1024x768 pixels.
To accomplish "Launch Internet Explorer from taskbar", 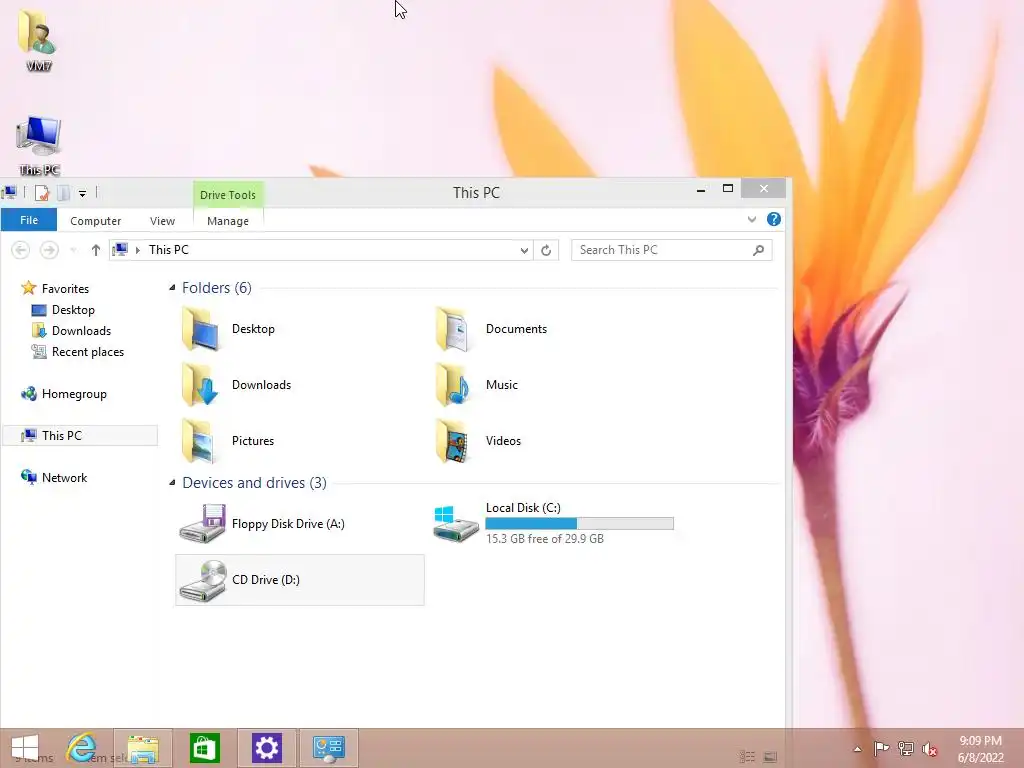I will pyautogui.click(x=82, y=748).
